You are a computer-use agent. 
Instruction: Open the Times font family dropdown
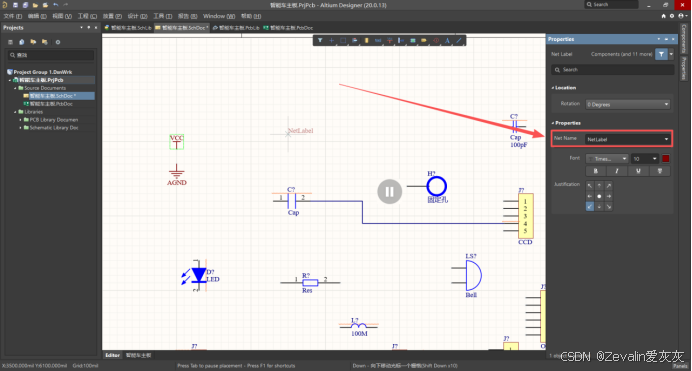607,159
